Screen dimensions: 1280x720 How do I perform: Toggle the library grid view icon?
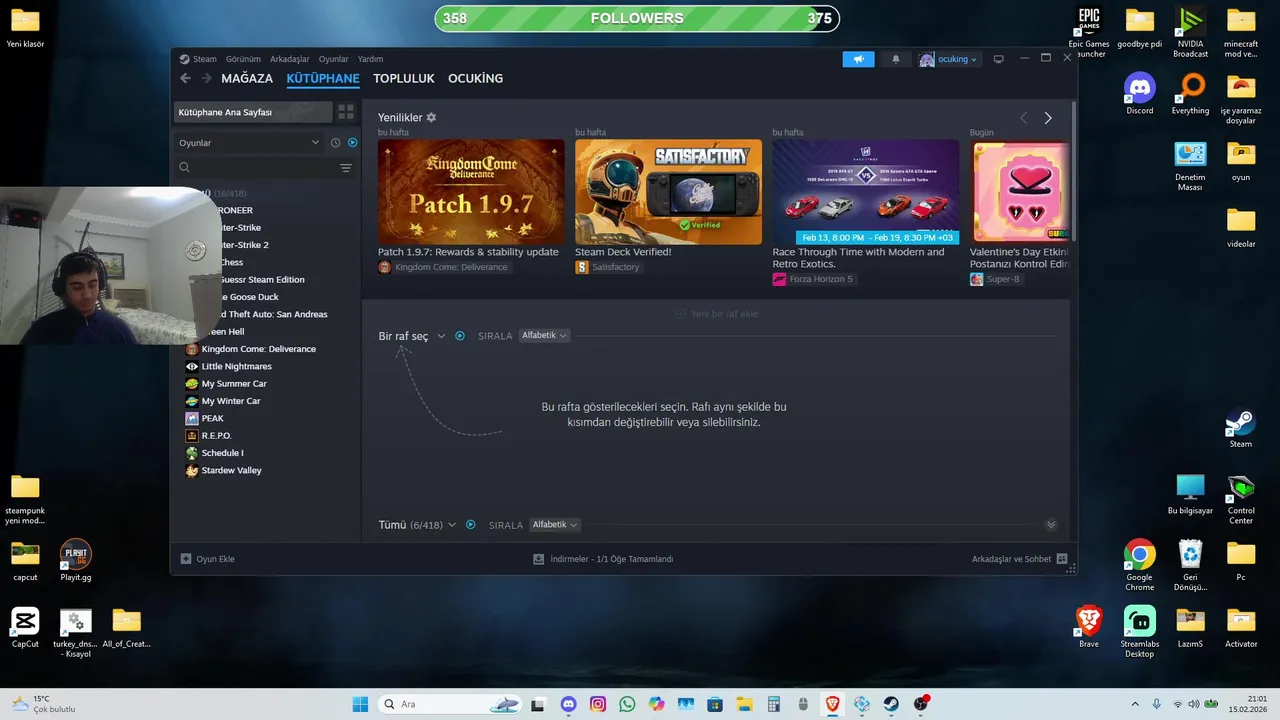[x=346, y=112]
